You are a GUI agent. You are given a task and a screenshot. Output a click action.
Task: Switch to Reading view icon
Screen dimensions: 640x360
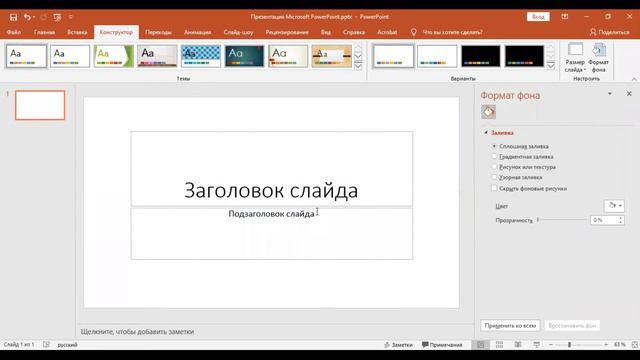[x=518, y=345]
